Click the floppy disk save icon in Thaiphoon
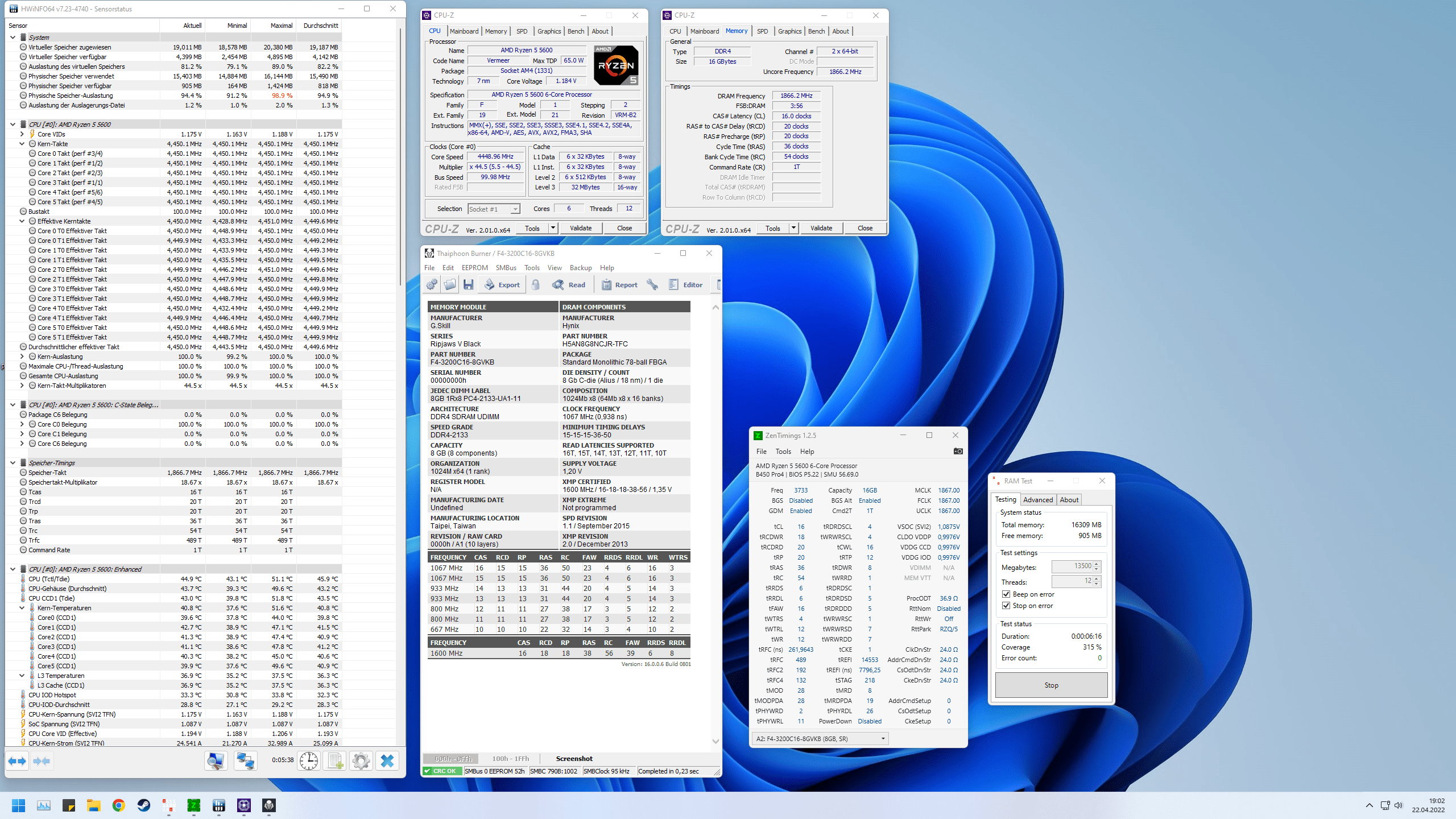 coord(468,285)
